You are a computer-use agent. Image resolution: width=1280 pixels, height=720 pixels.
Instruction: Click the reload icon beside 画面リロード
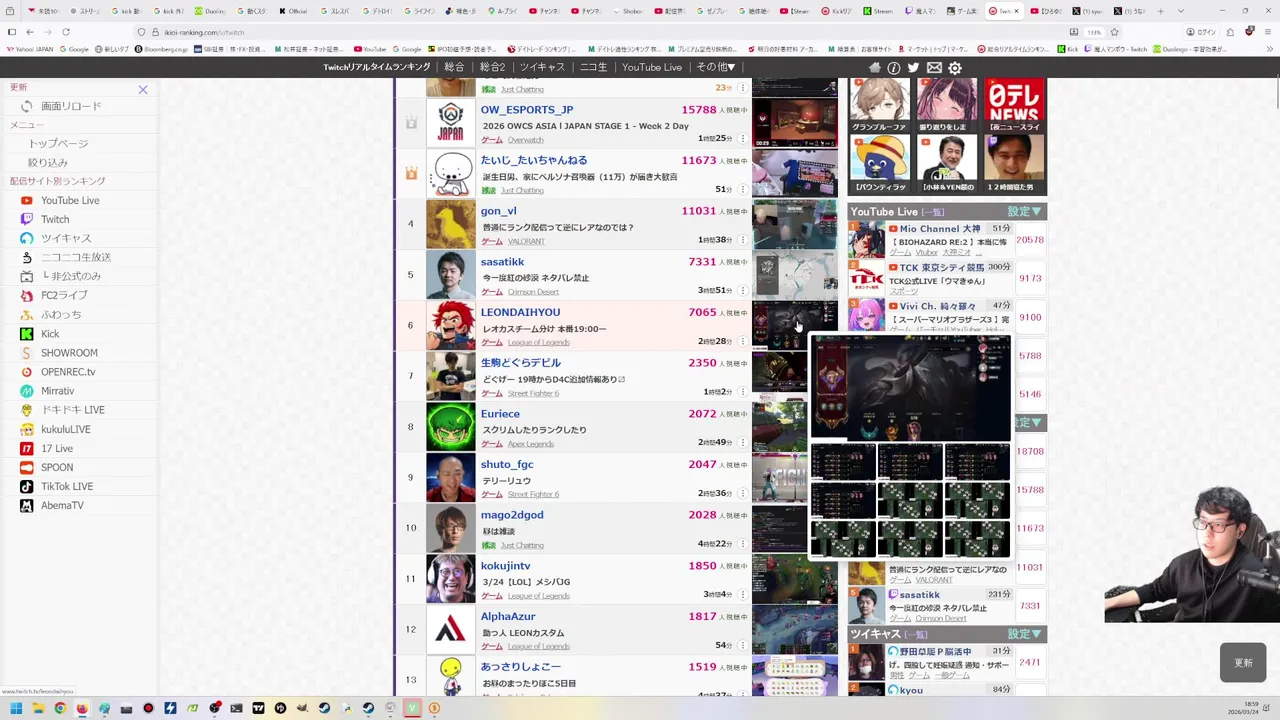point(27,106)
